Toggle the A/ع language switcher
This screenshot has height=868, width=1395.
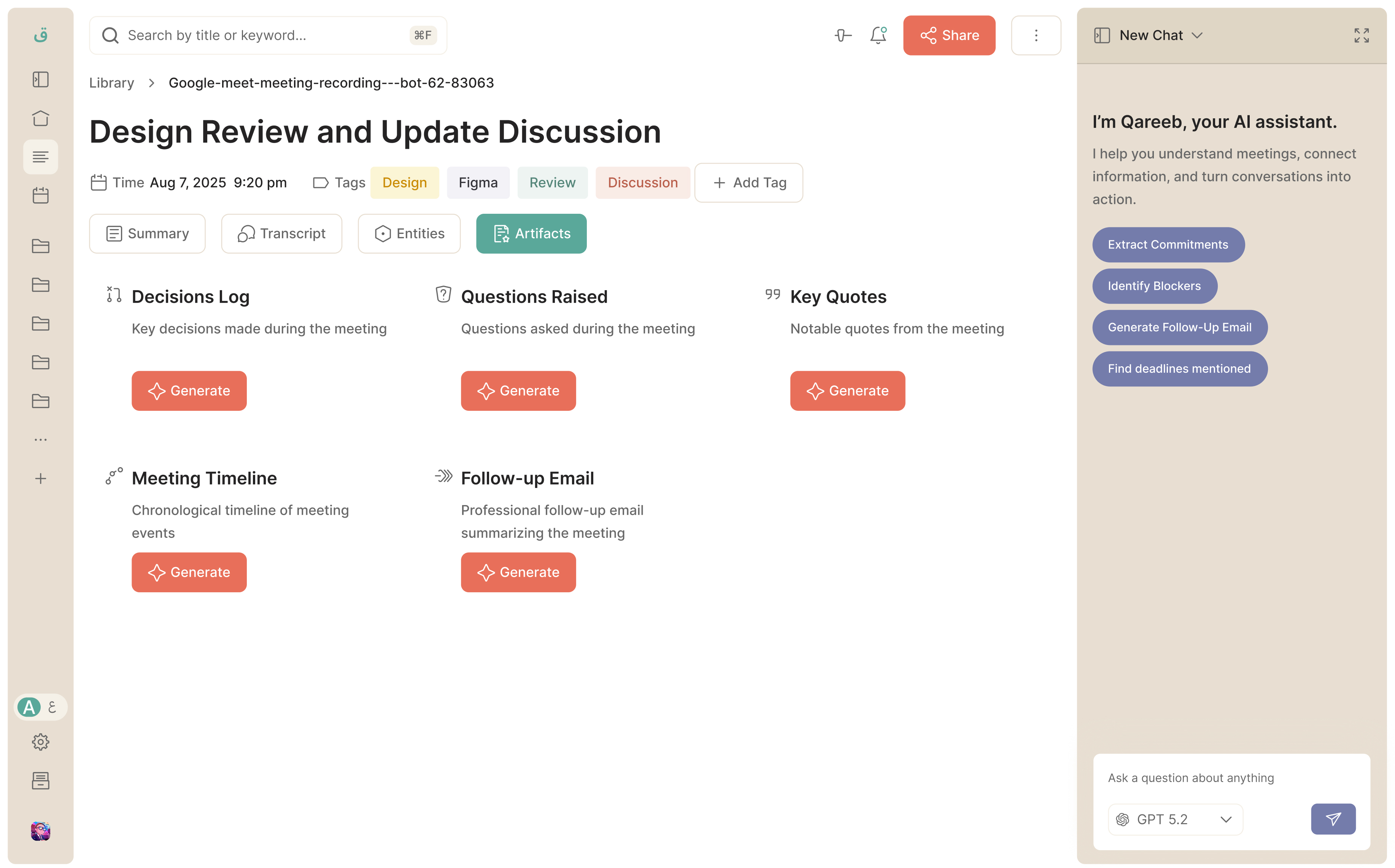[x=40, y=707]
